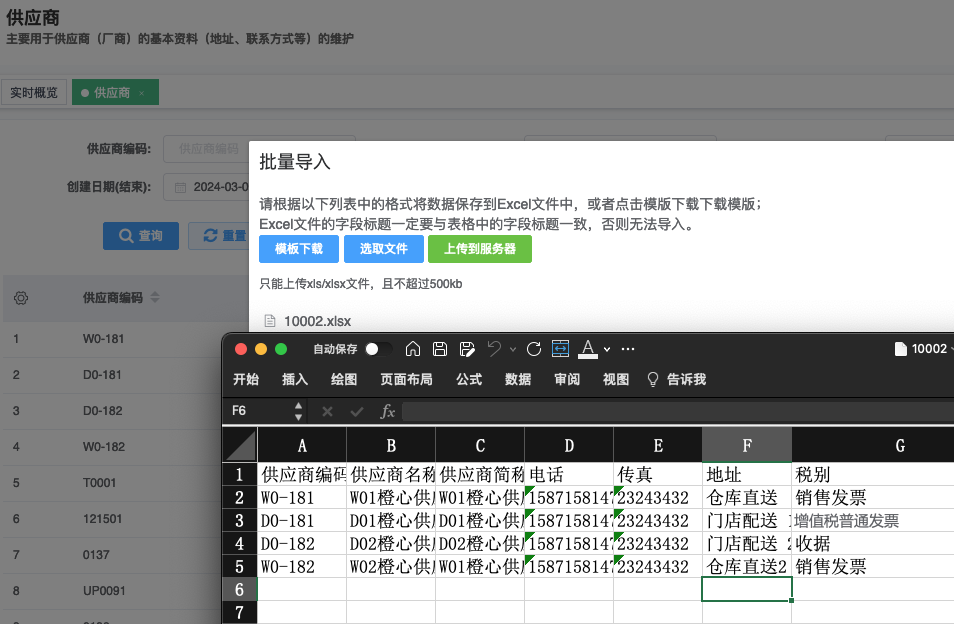
Task: Click the 选取文件 button
Action: click(383, 249)
